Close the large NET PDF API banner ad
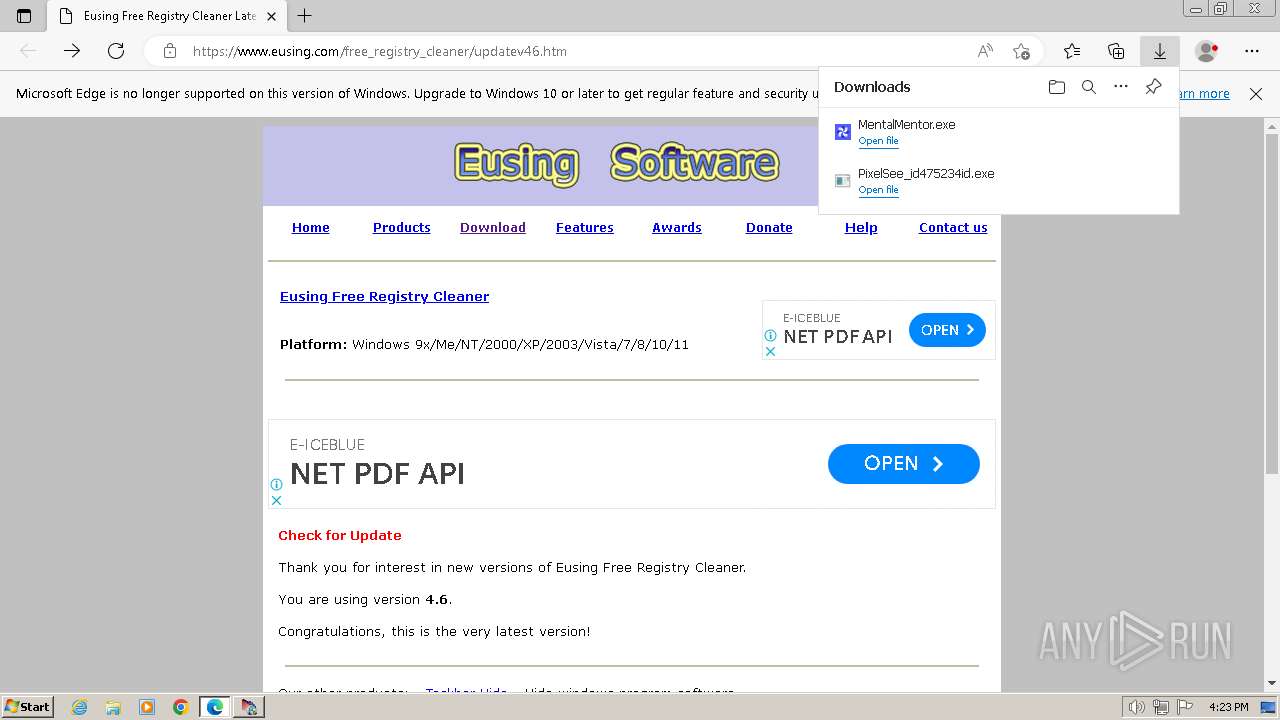The height and width of the screenshot is (720, 1280). tap(276, 500)
